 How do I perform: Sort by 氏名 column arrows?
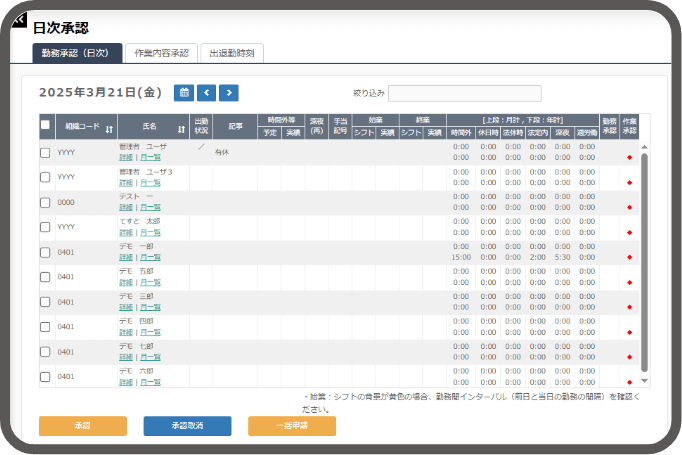point(181,129)
